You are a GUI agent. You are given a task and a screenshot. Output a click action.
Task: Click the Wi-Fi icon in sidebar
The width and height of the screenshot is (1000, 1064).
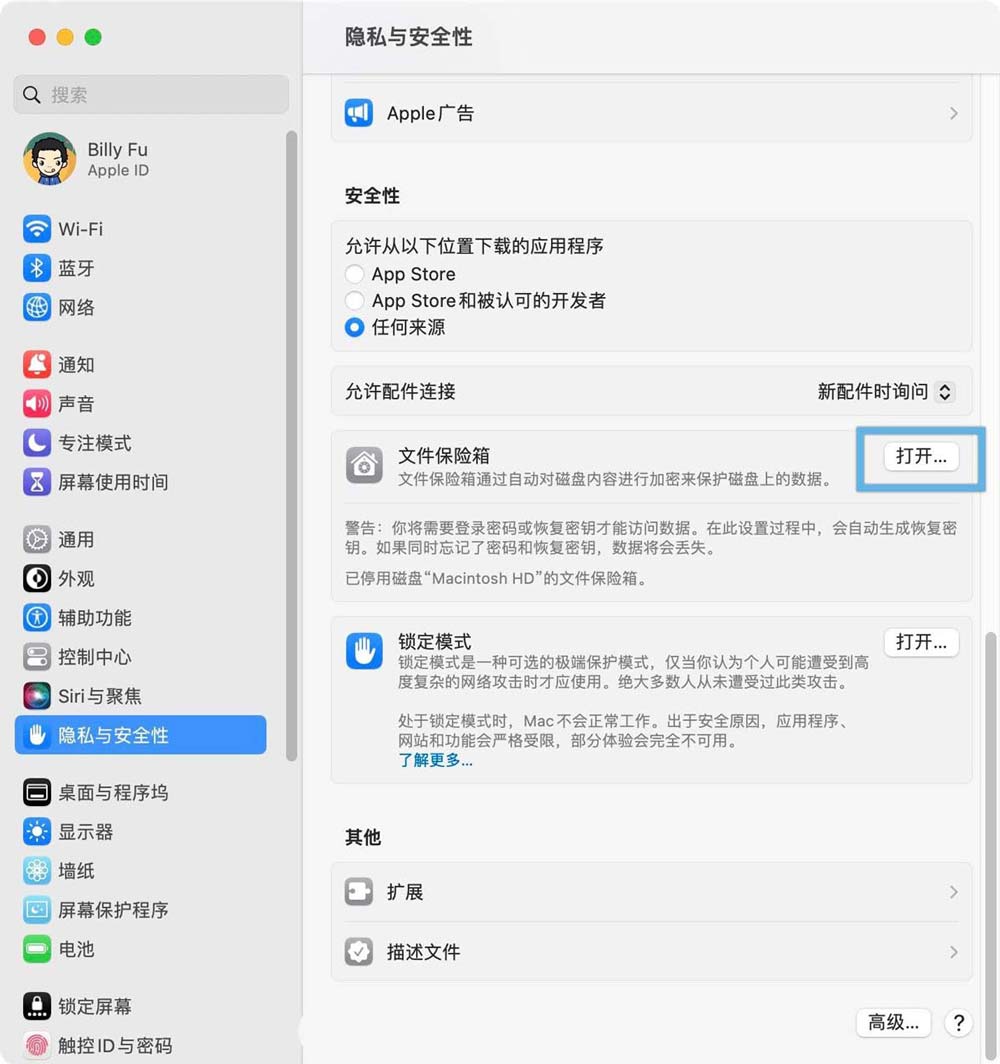coord(37,229)
